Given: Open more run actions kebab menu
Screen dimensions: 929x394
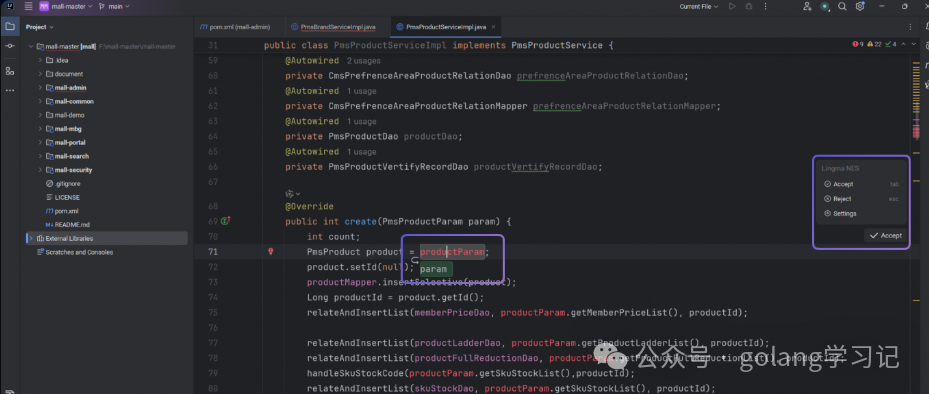Looking at the screenshot, I should (764, 7).
